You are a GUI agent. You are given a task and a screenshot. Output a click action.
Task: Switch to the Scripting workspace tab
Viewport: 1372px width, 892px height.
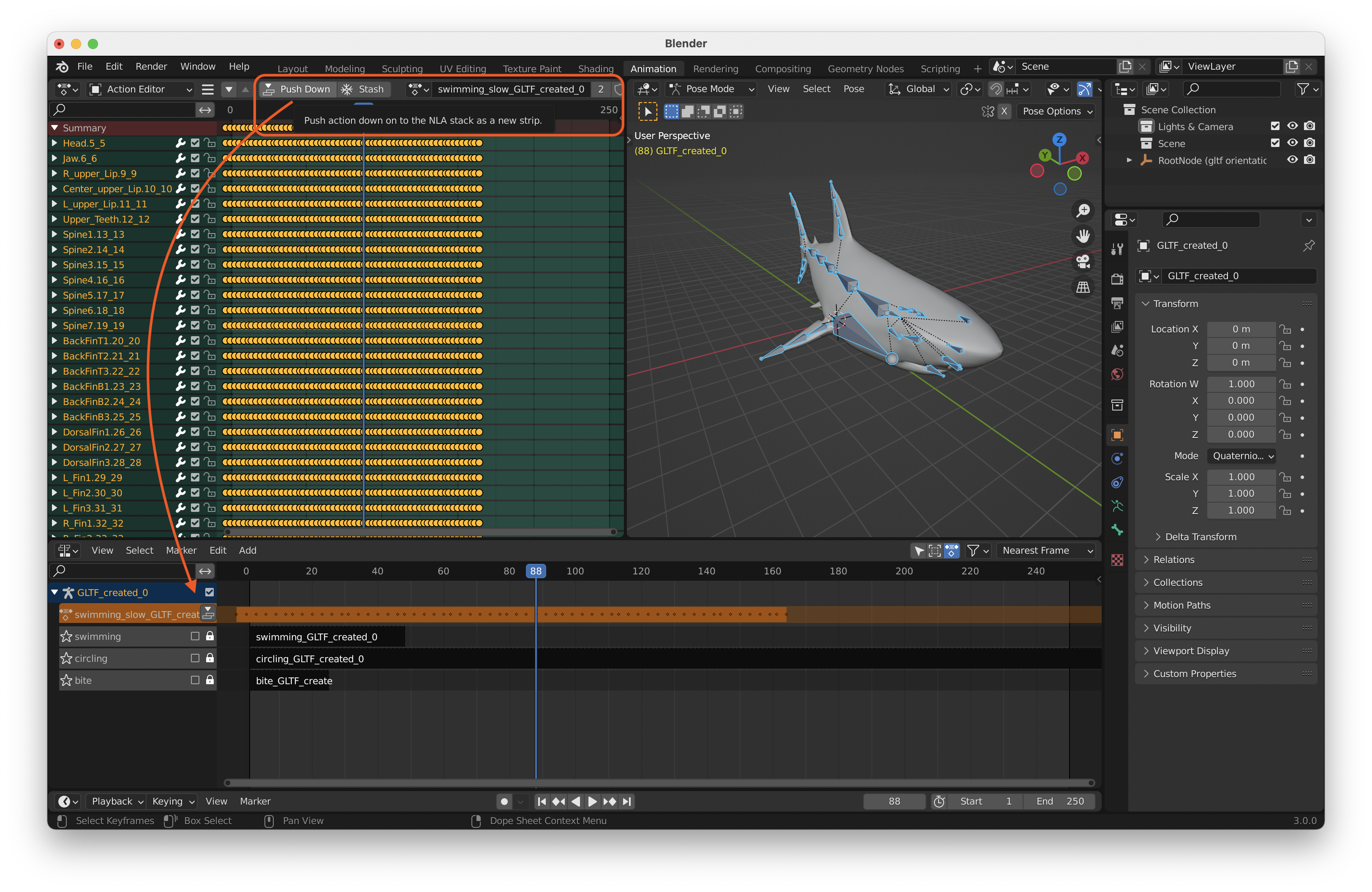point(939,68)
